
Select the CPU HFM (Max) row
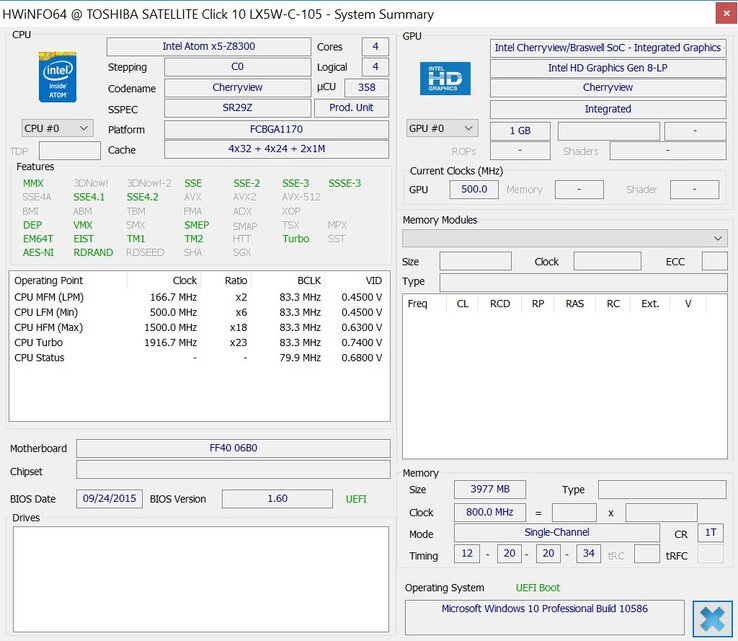click(198, 327)
